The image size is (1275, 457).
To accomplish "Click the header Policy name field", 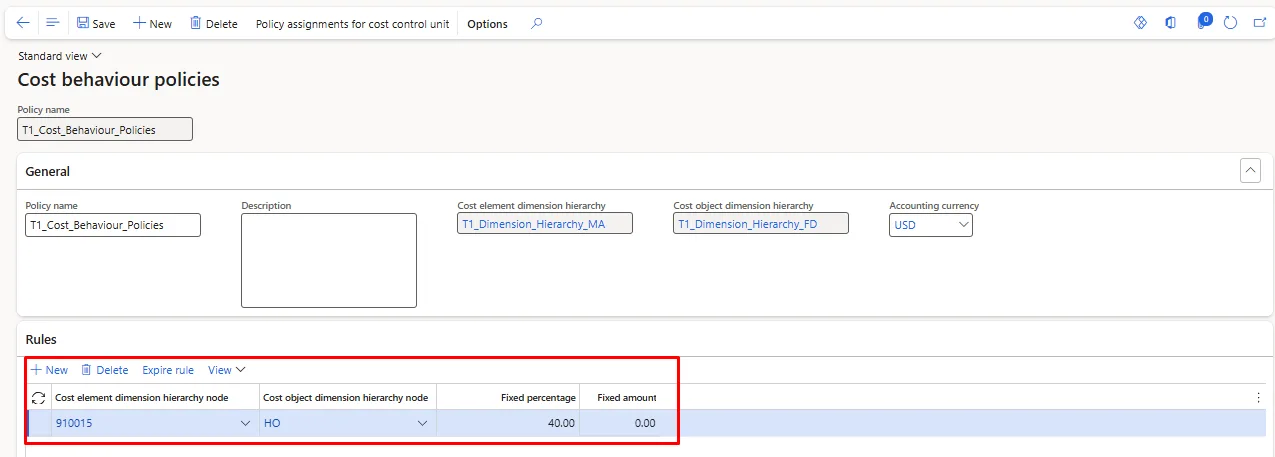I will 105,129.
